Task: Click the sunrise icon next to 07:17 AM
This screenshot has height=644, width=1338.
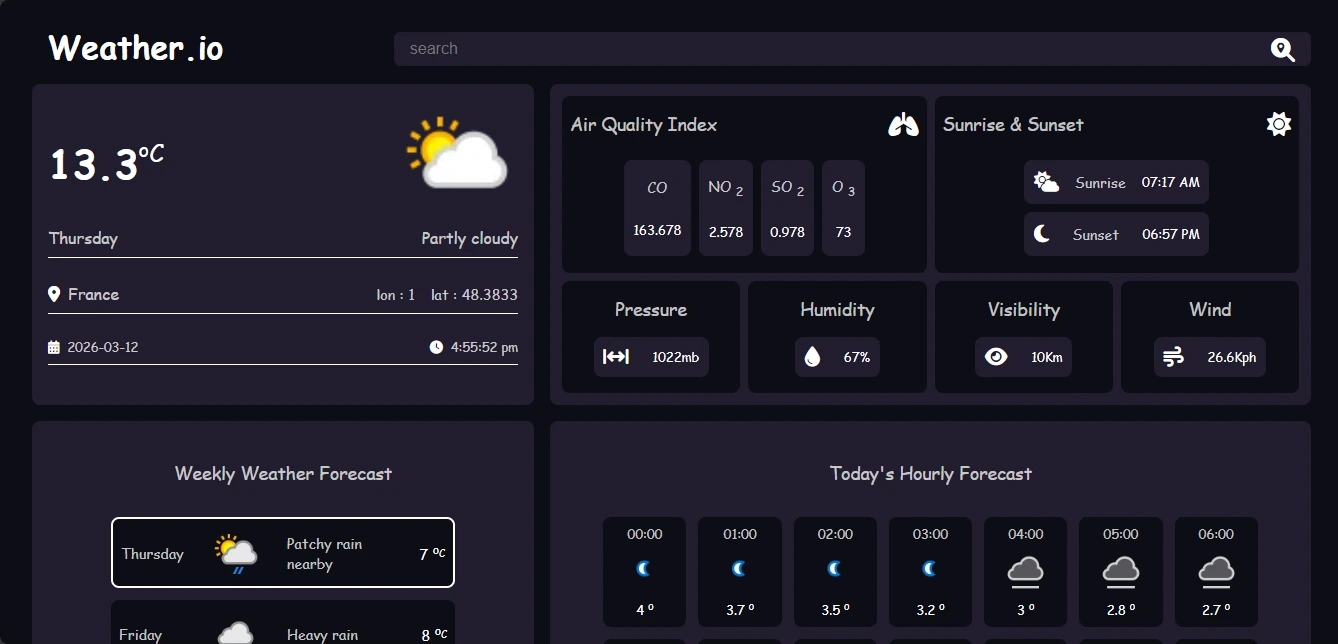Action: click(x=1044, y=182)
